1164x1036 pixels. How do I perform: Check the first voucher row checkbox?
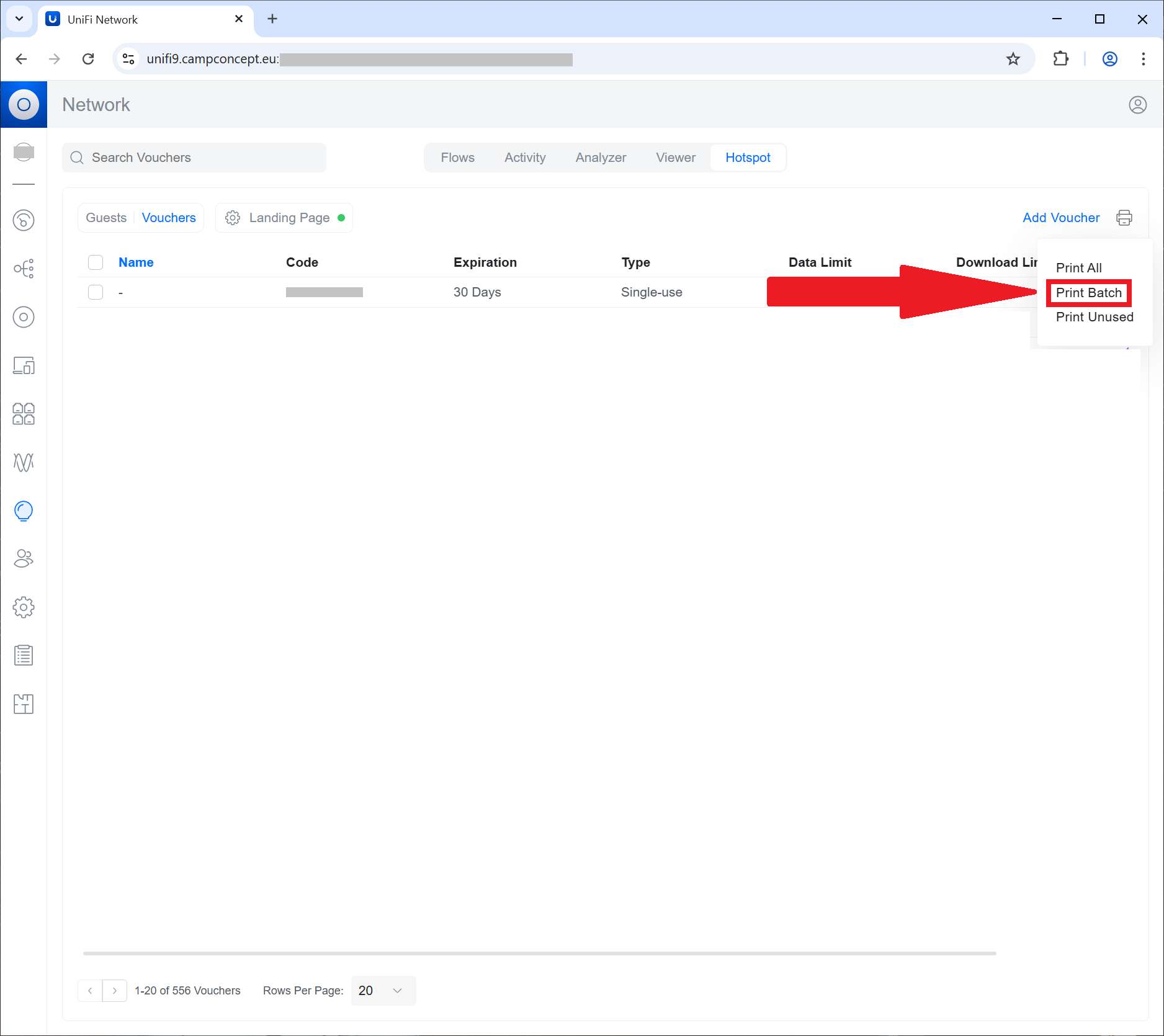pos(96,292)
